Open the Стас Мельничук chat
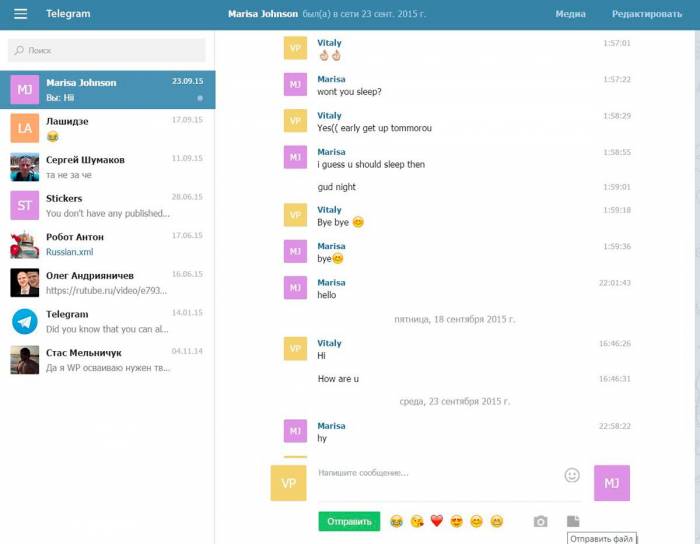This screenshot has height=544, width=700. point(107,359)
